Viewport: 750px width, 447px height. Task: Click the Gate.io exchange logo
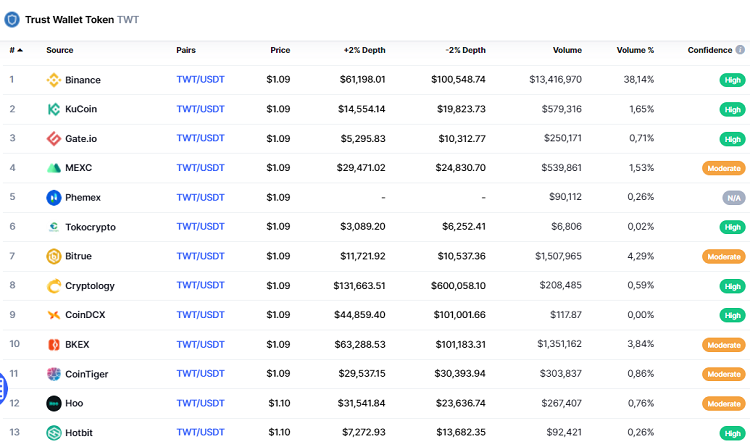tap(54, 139)
